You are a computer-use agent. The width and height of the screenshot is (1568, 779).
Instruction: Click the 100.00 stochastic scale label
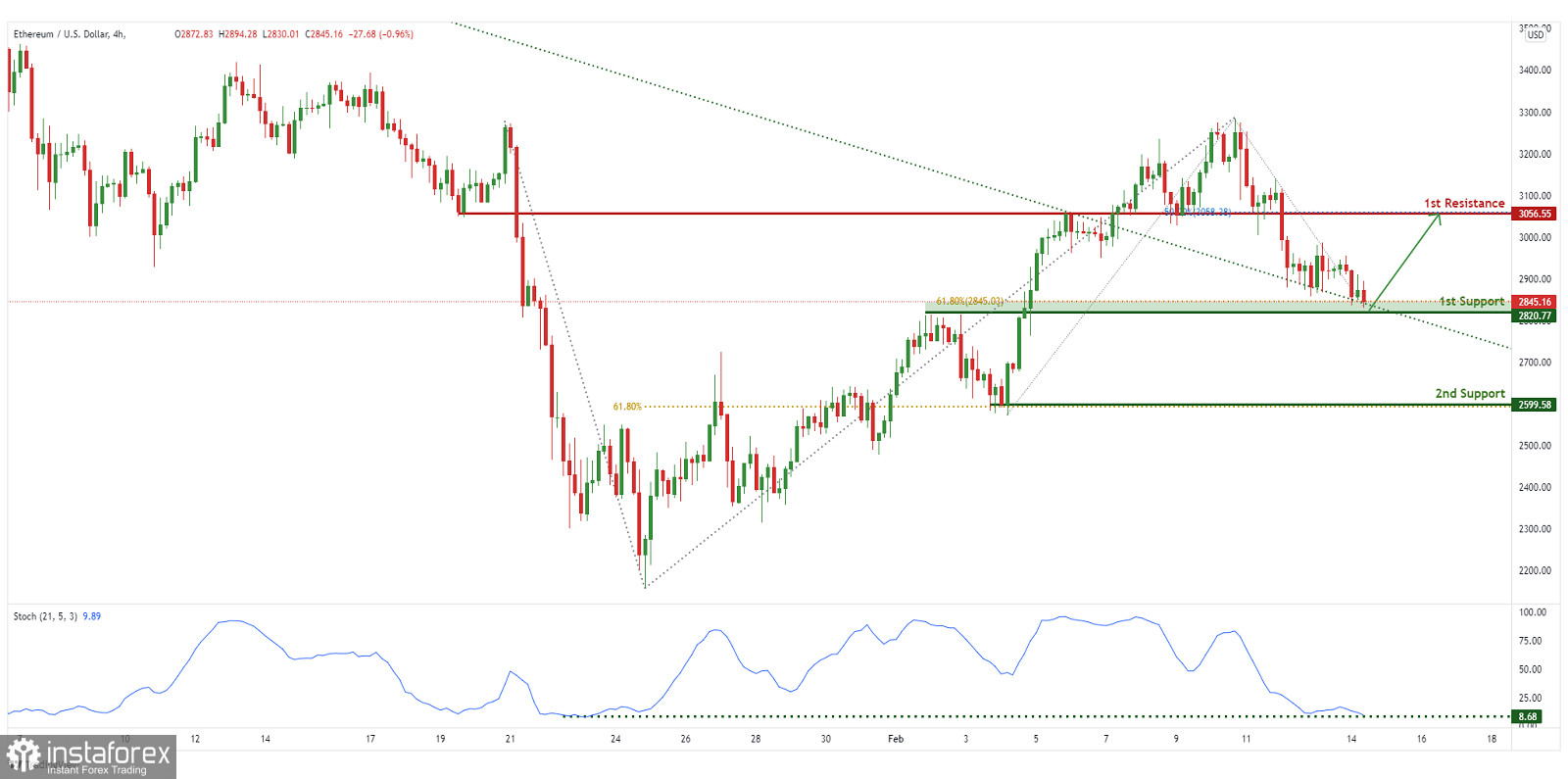pyautogui.click(x=1533, y=612)
